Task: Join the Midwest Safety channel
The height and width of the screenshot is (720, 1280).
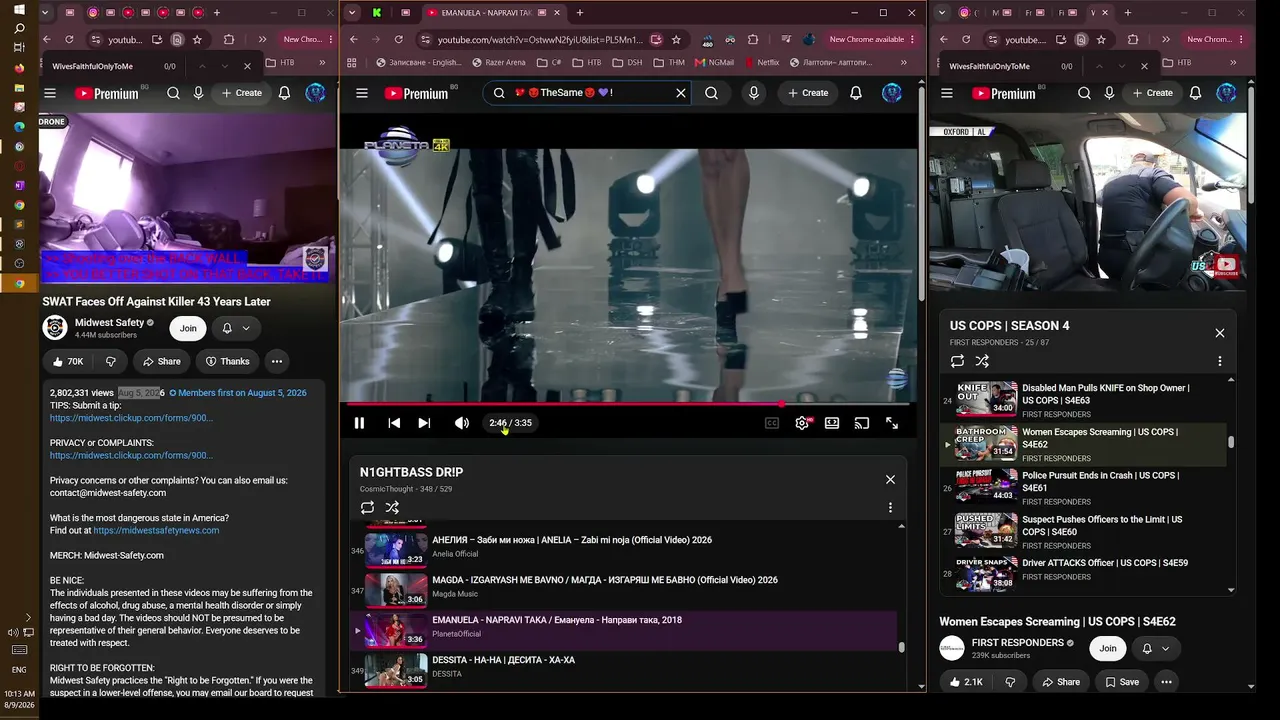Action: (x=188, y=328)
